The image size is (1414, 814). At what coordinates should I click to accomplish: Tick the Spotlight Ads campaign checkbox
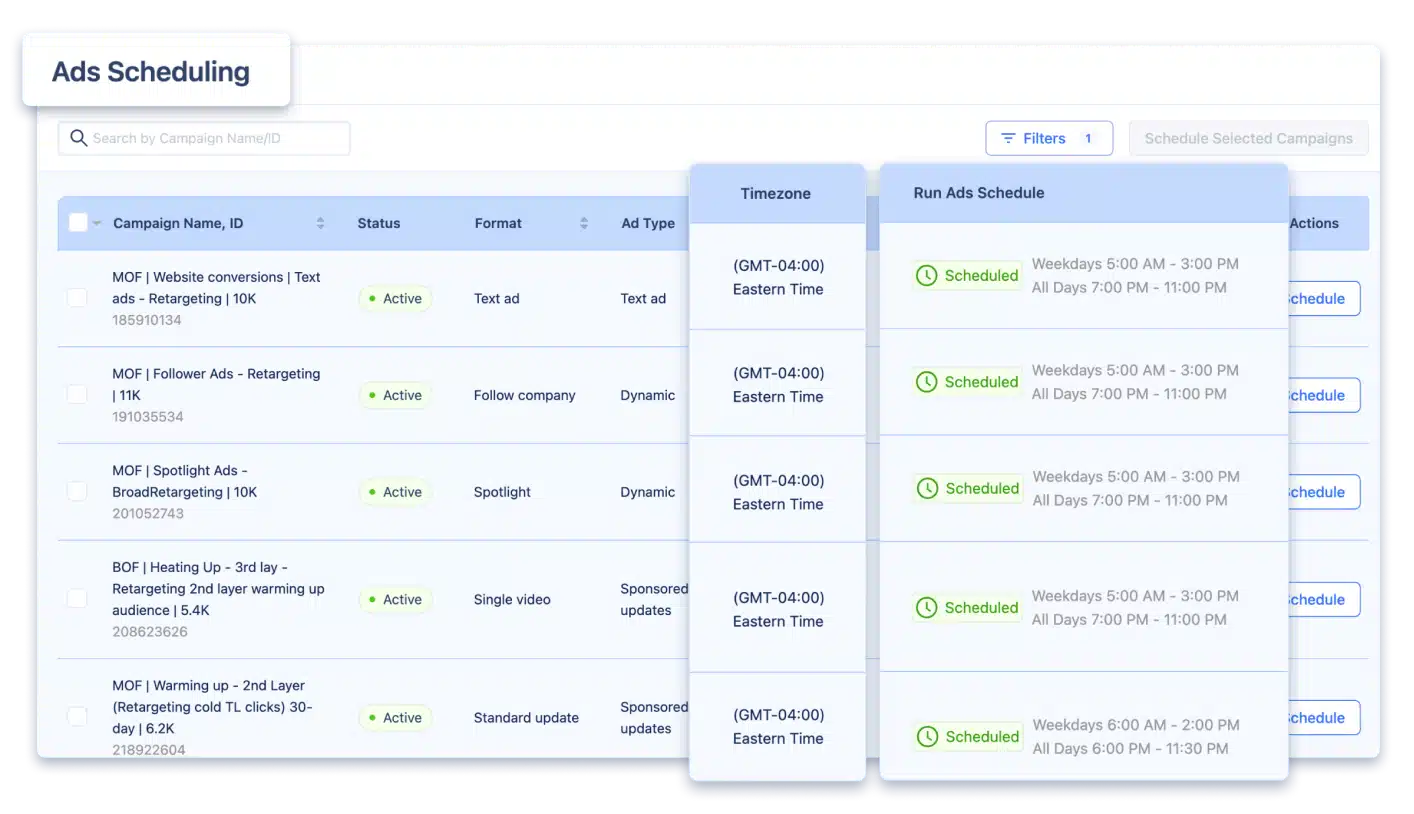point(77,491)
